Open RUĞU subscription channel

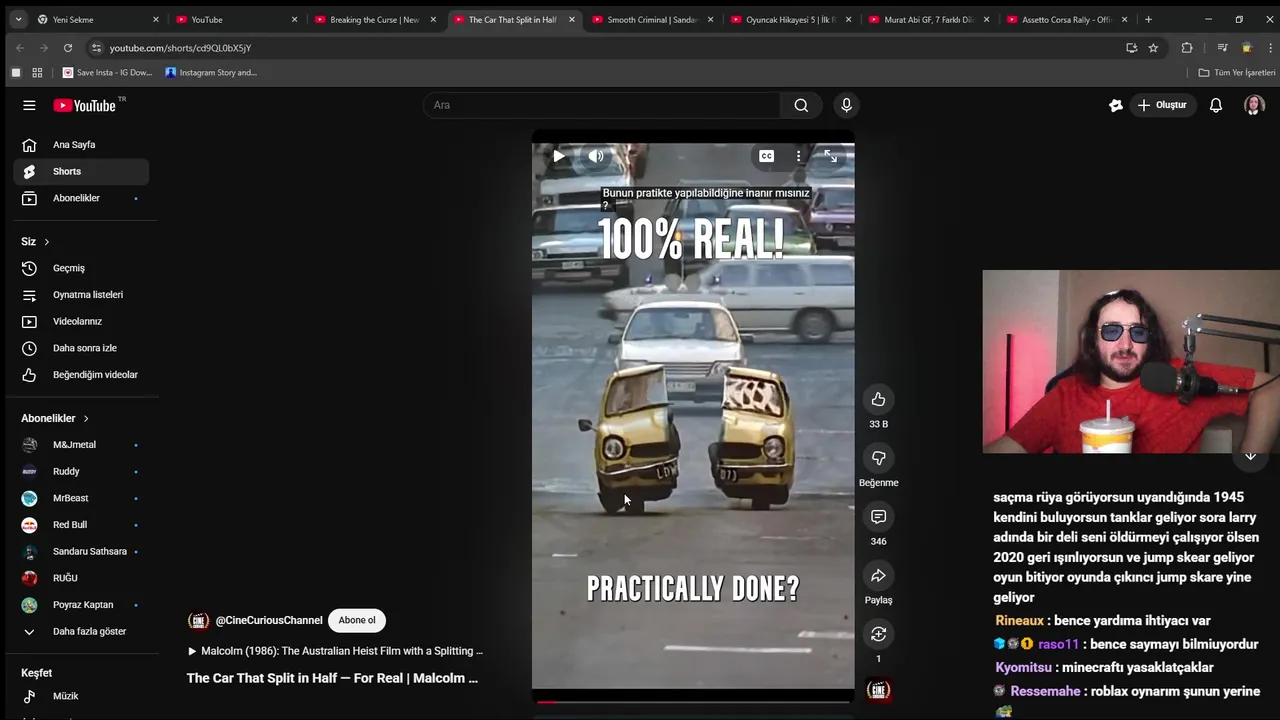click(82, 578)
